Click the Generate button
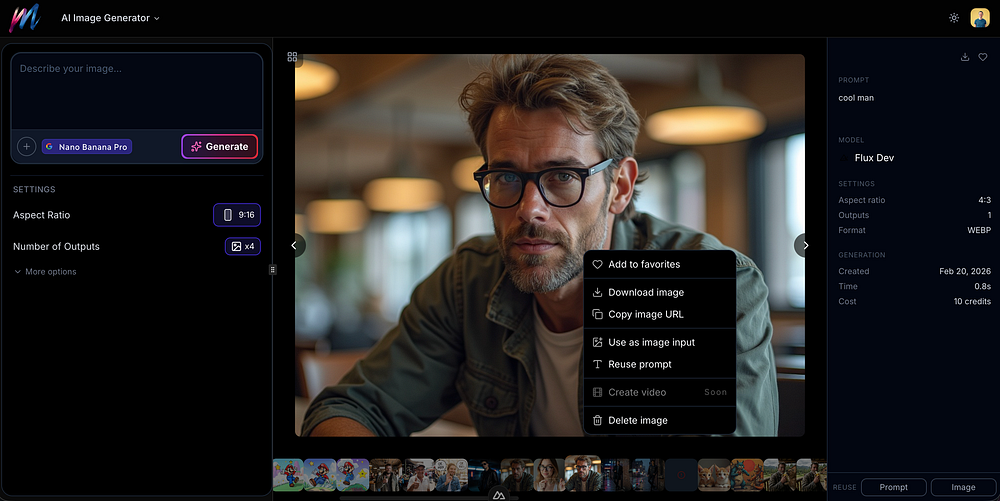Image resolution: width=1000 pixels, height=501 pixels. coord(219,147)
